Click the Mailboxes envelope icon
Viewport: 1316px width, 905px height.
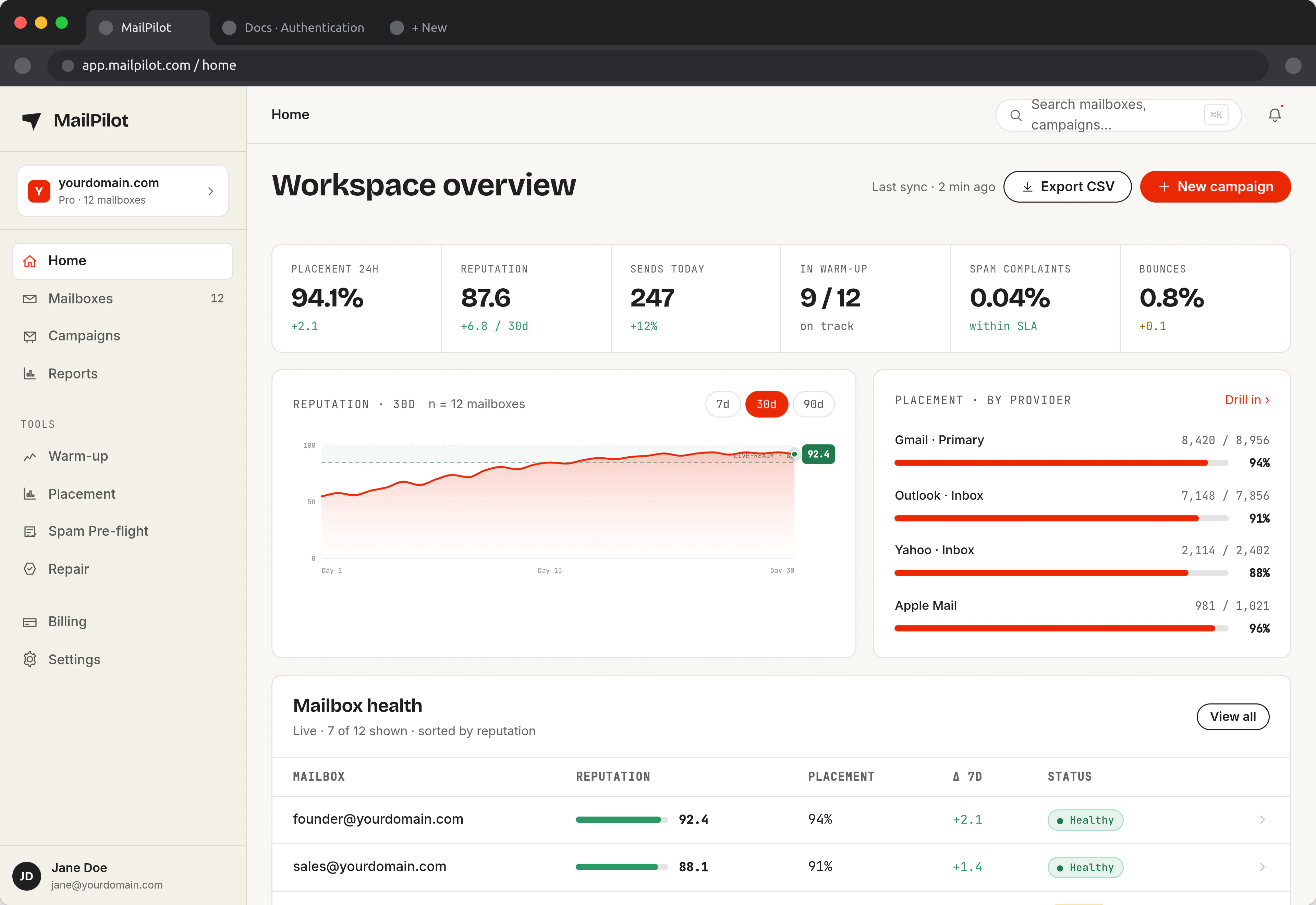pyautogui.click(x=29, y=299)
